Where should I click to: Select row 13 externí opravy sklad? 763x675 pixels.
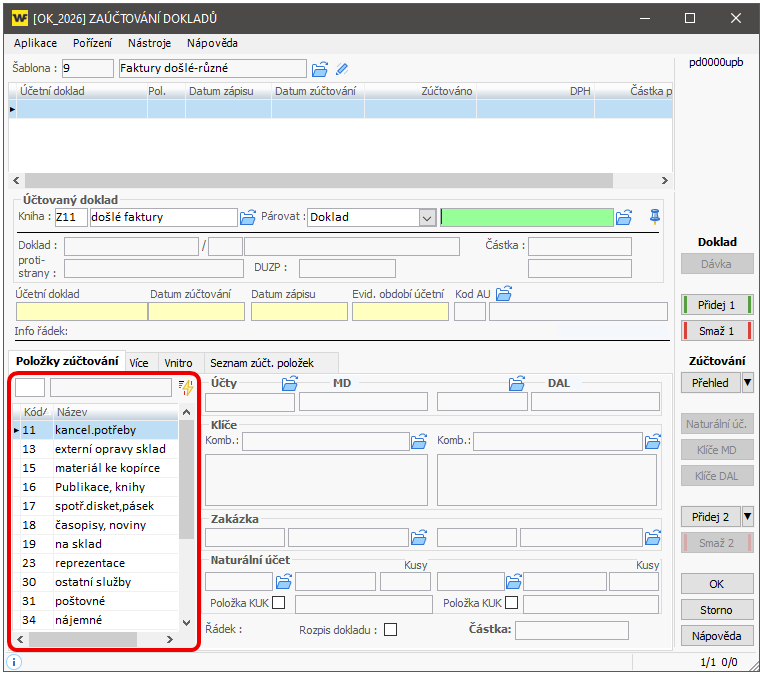pos(95,449)
